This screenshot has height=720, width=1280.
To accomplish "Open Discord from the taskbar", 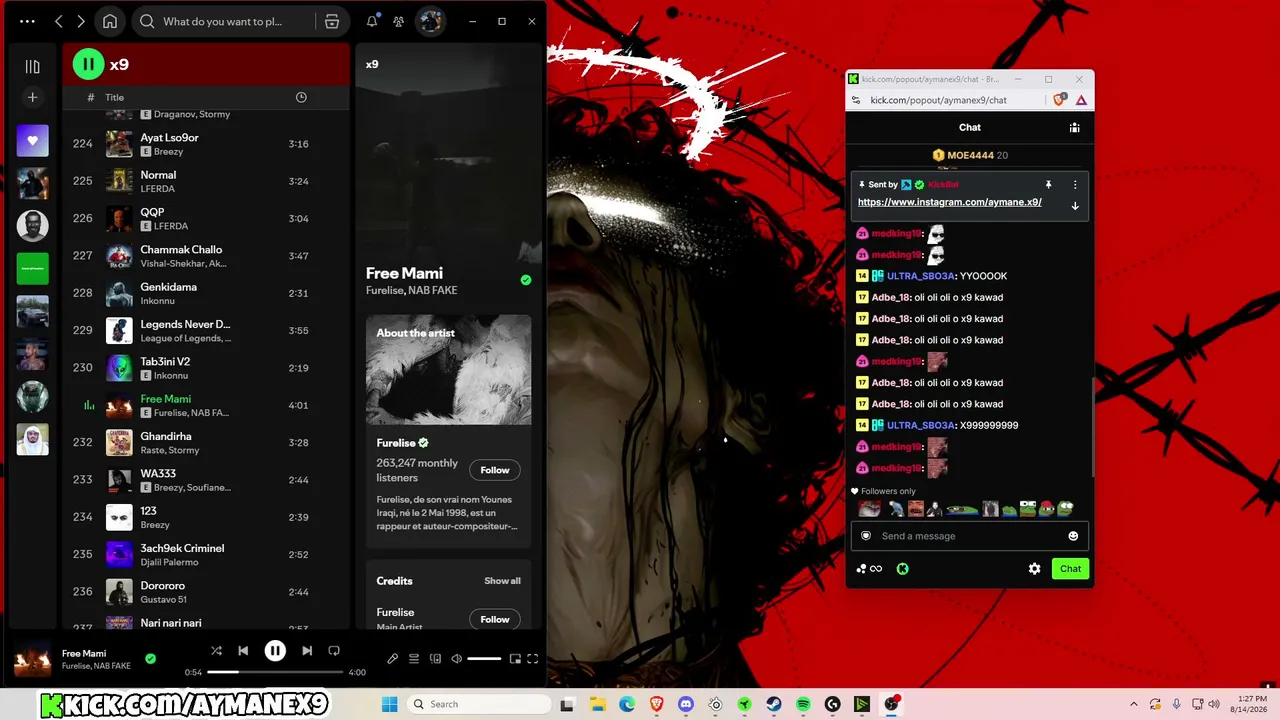I will [x=685, y=704].
